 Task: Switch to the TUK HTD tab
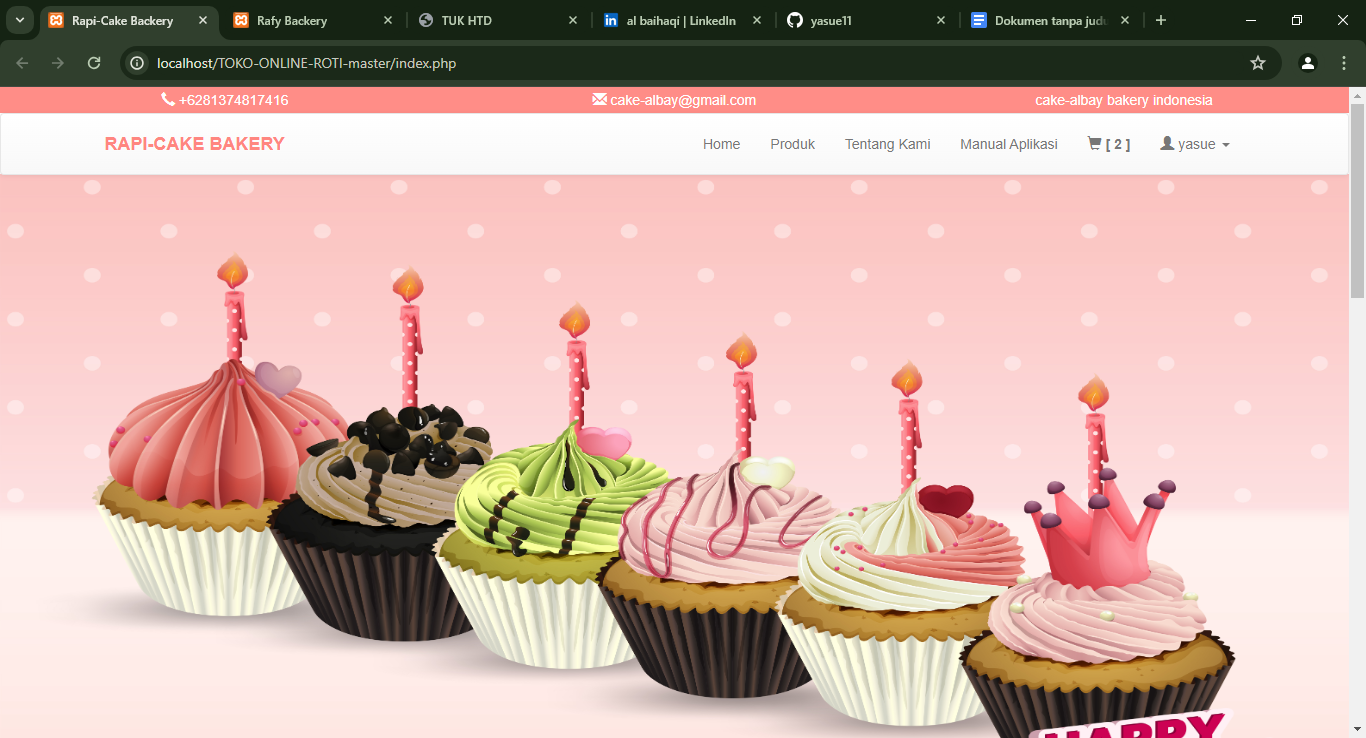(497, 20)
